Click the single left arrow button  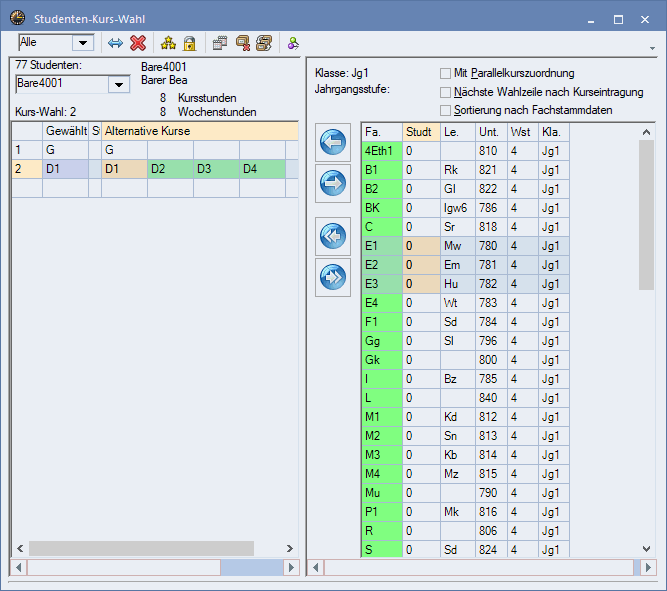point(332,143)
